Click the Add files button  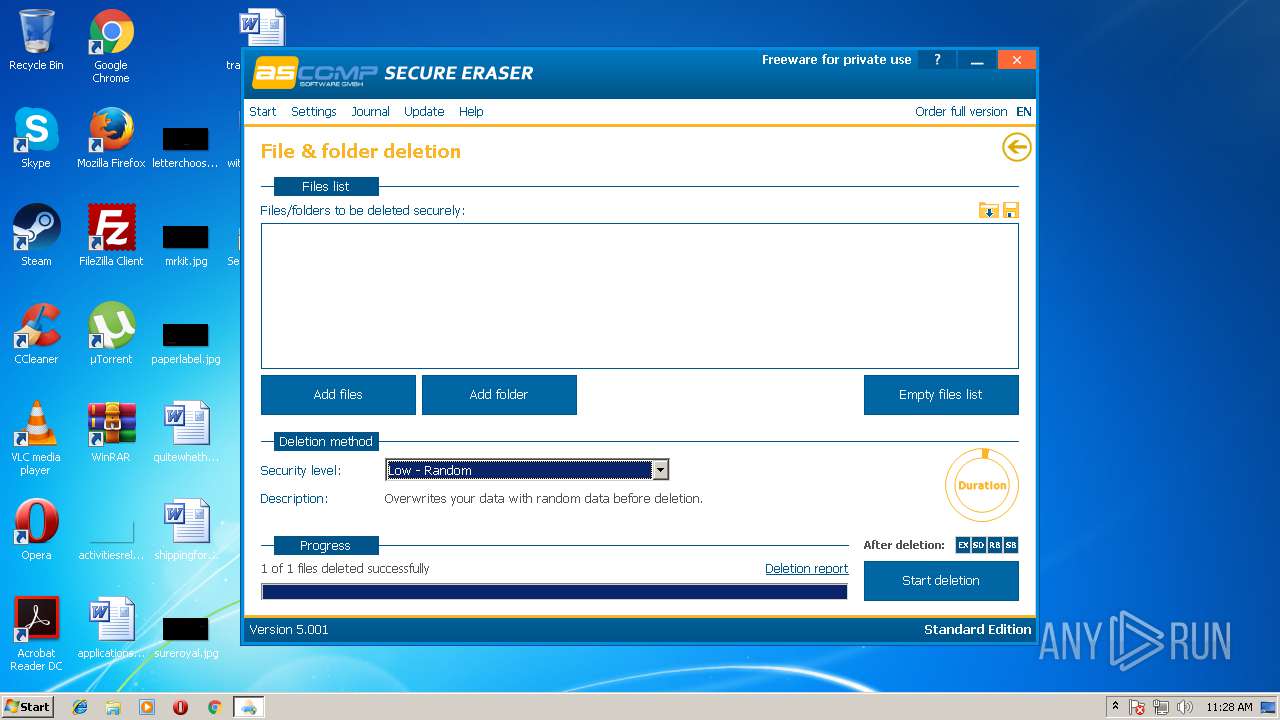(x=338, y=395)
